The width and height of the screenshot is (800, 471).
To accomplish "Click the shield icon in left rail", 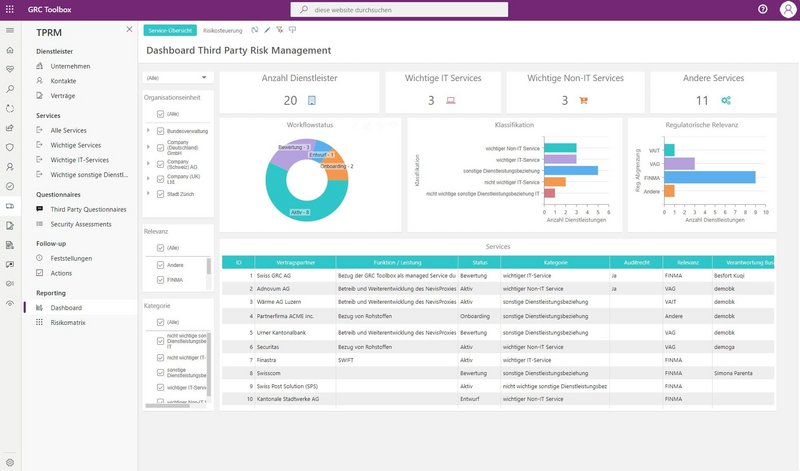I will click(10, 147).
